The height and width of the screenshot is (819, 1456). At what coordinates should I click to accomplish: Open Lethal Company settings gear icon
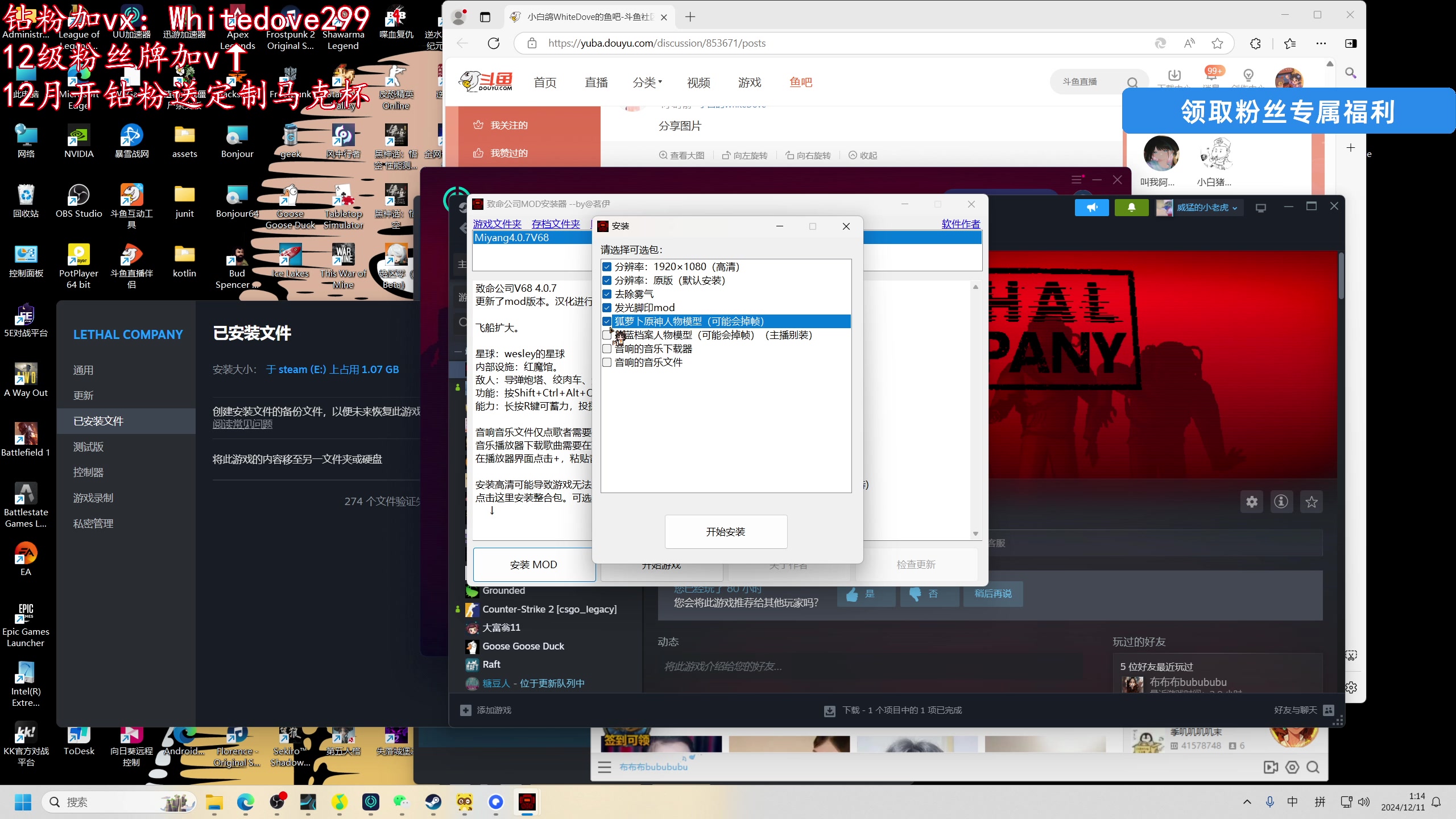click(x=1252, y=502)
